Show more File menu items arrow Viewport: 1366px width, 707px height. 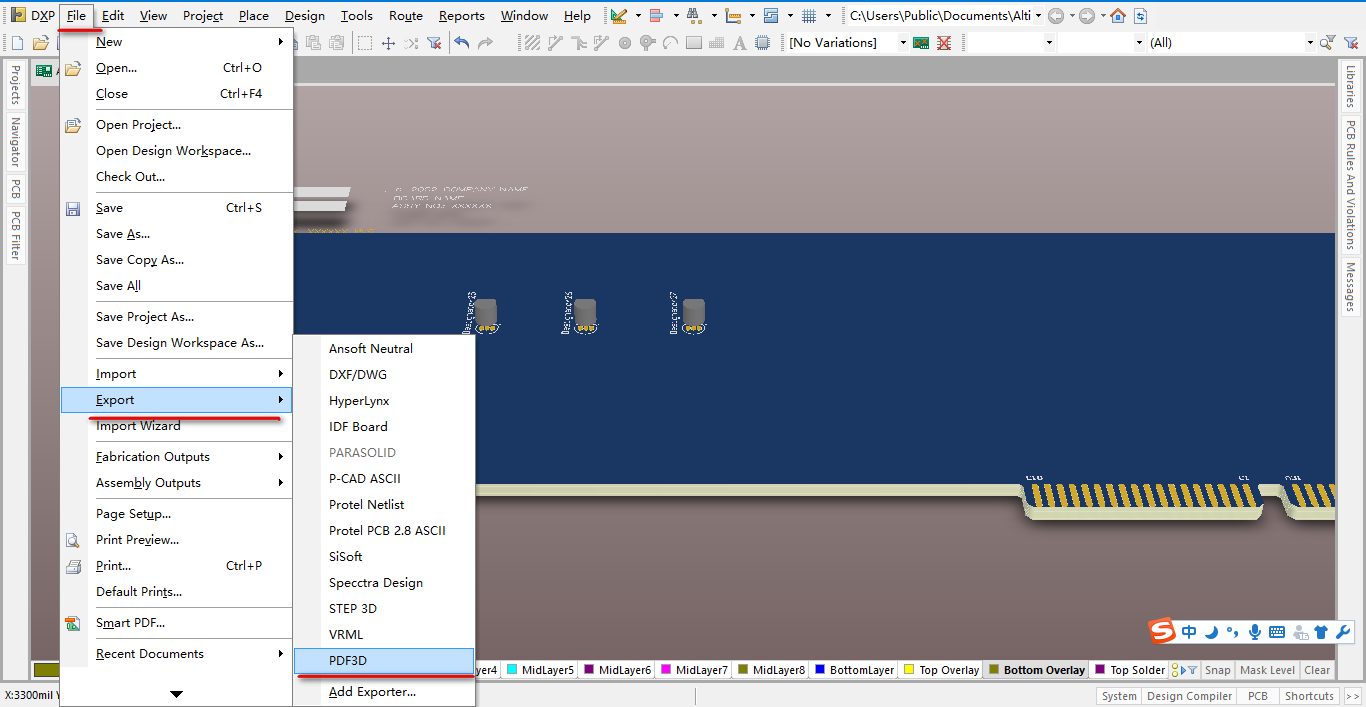click(x=176, y=693)
